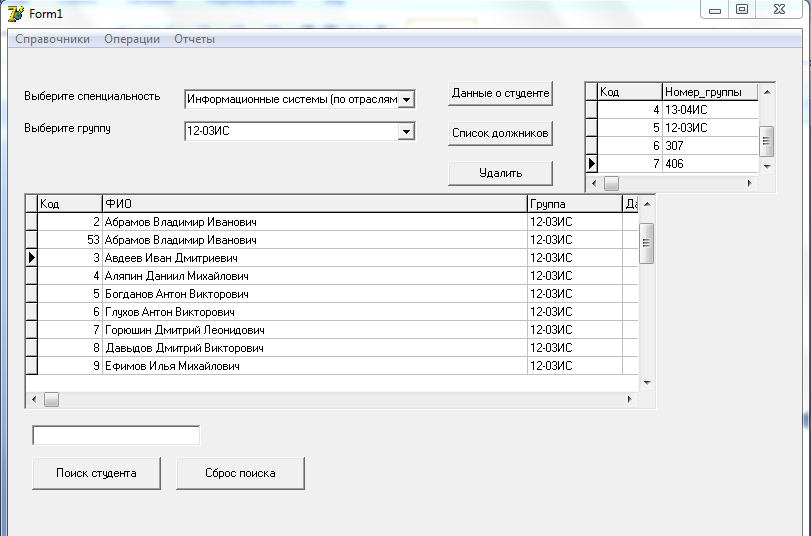
Task: Click the Код column header in students table
Action: pyautogui.click(x=70, y=204)
